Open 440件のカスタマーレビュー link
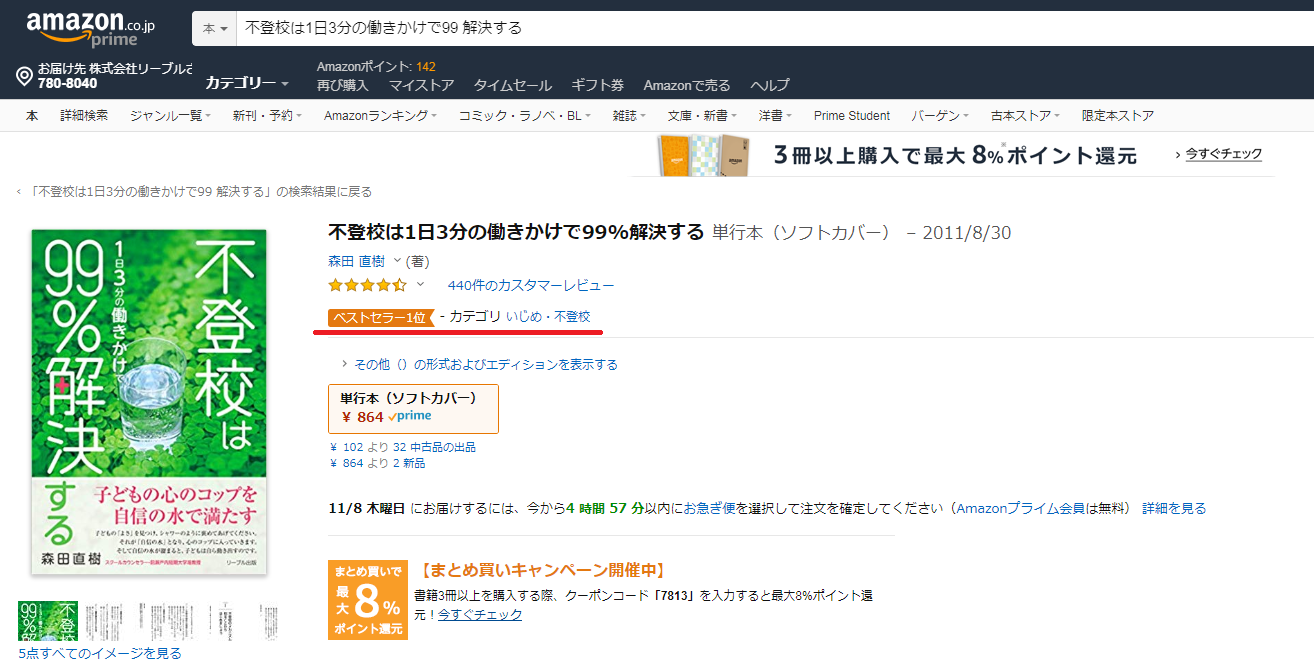The height and width of the screenshot is (670, 1314). tap(531, 285)
